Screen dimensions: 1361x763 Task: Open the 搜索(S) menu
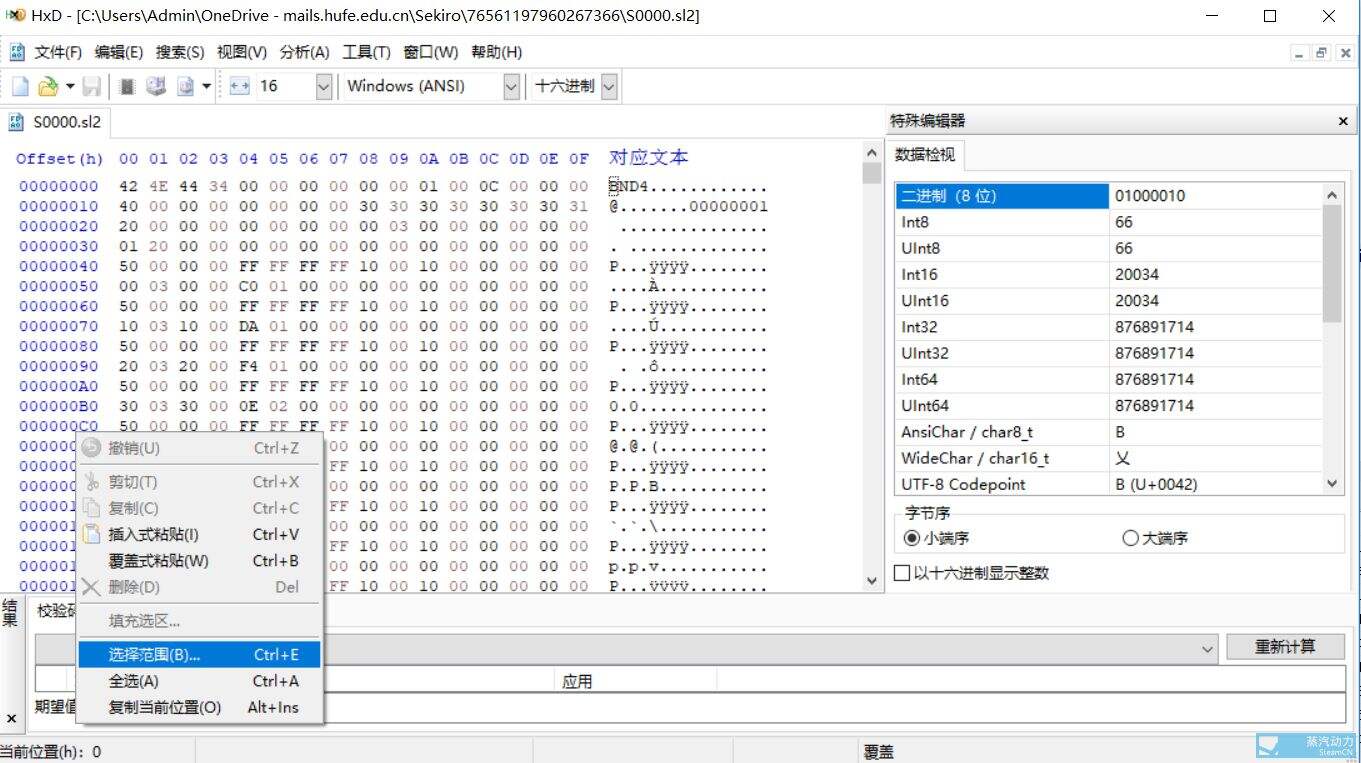(x=180, y=52)
